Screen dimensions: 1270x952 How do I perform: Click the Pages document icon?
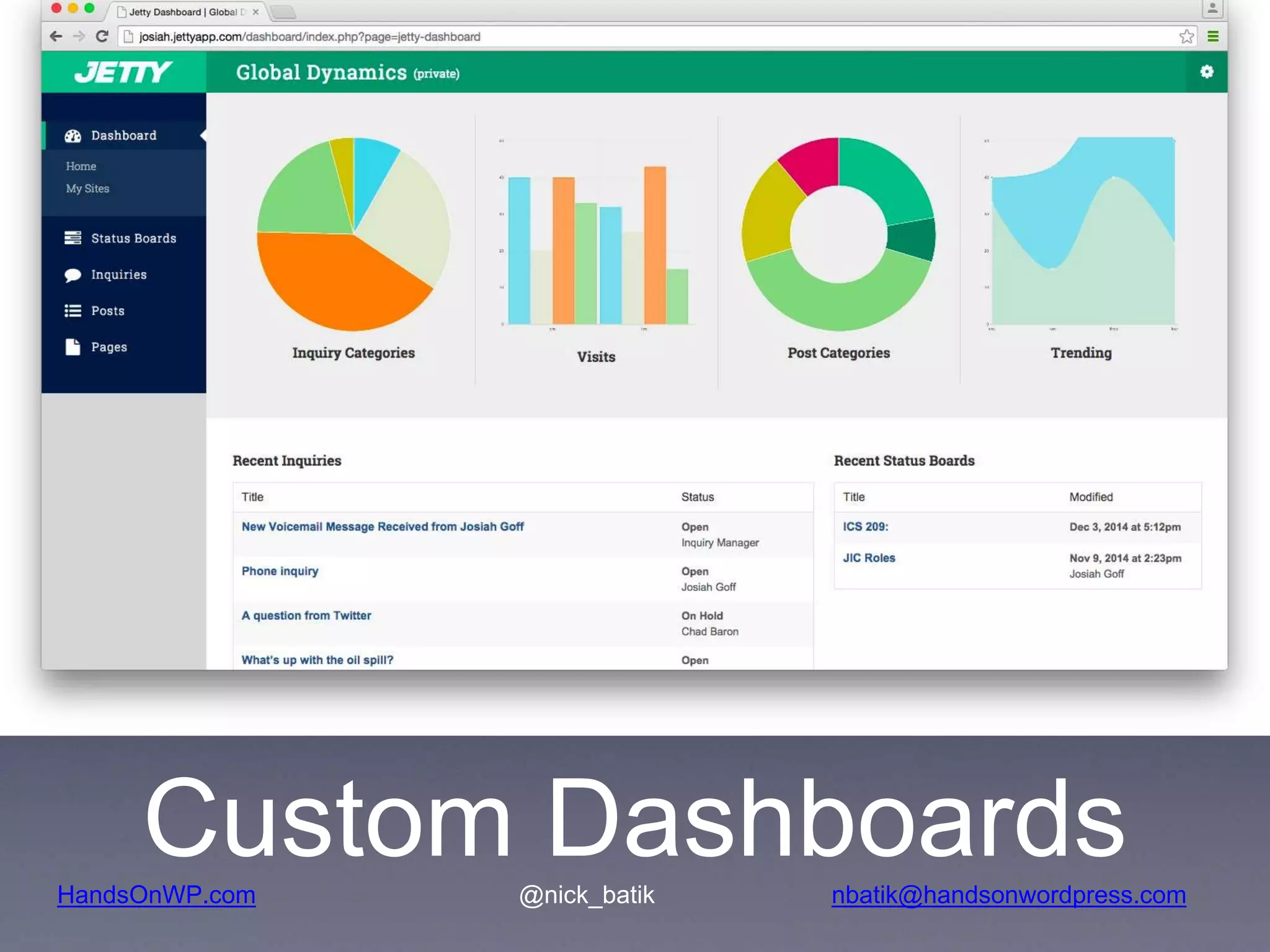pyautogui.click(x=73, y=346)
